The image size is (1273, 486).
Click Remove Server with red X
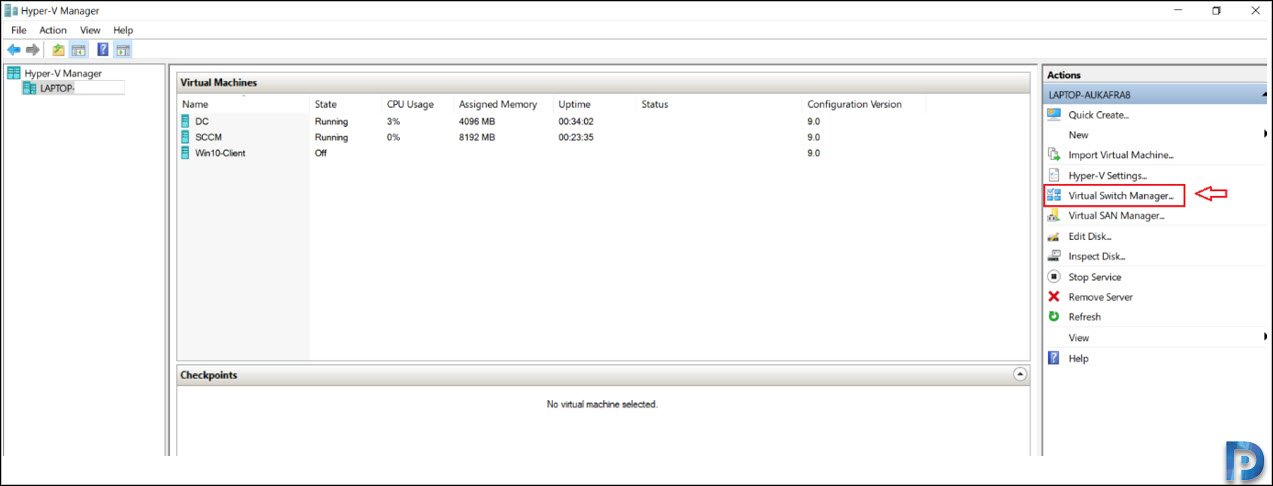tap(1100, 297)
